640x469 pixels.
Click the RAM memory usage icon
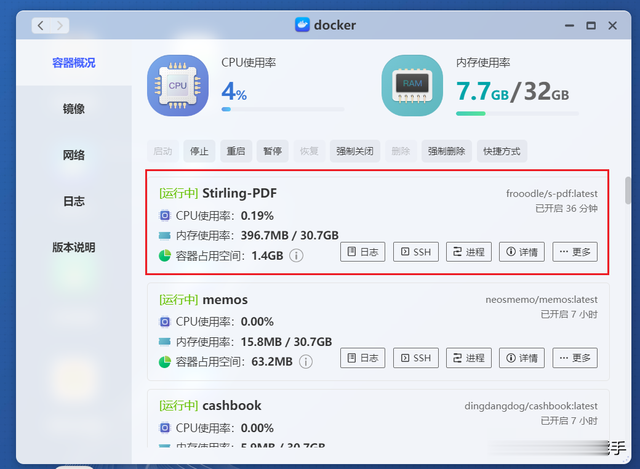coord(412,86)
